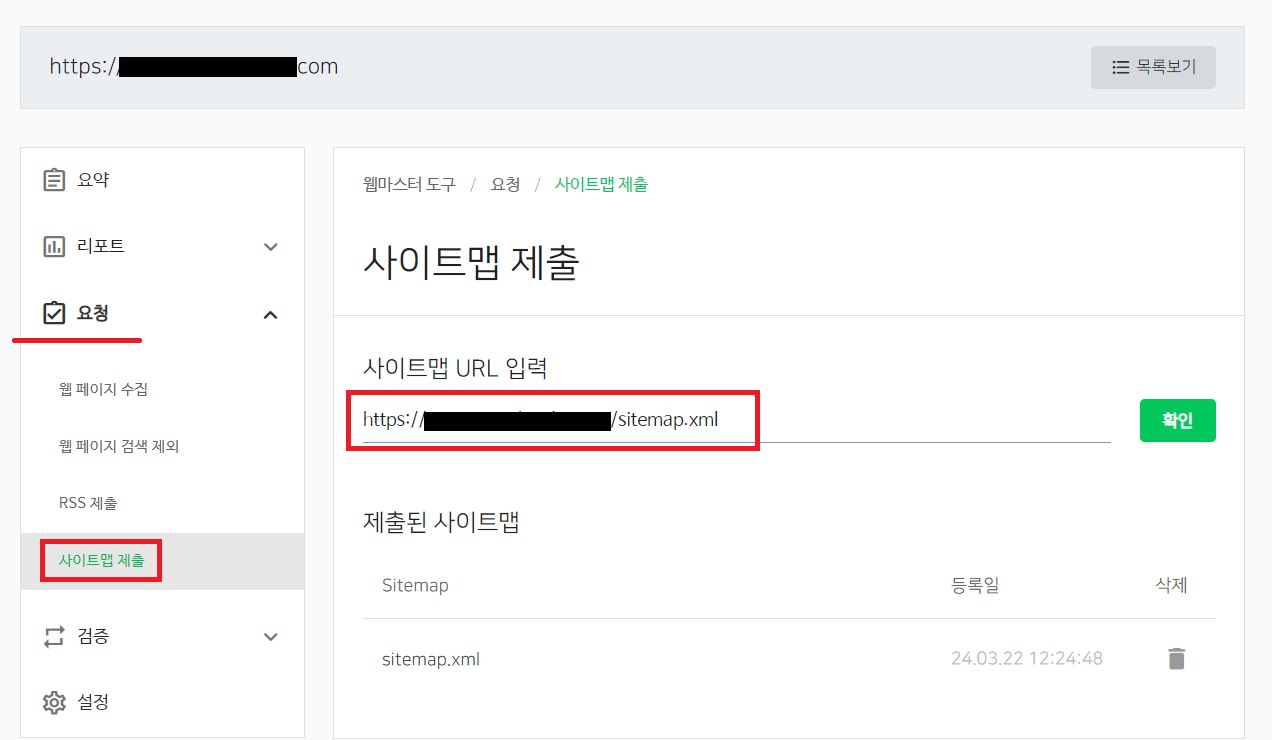This screenshot has height=740, width=1272.
Task: Open 웹마스터 도구 breadcrumb link
Action: coord(408,184)
